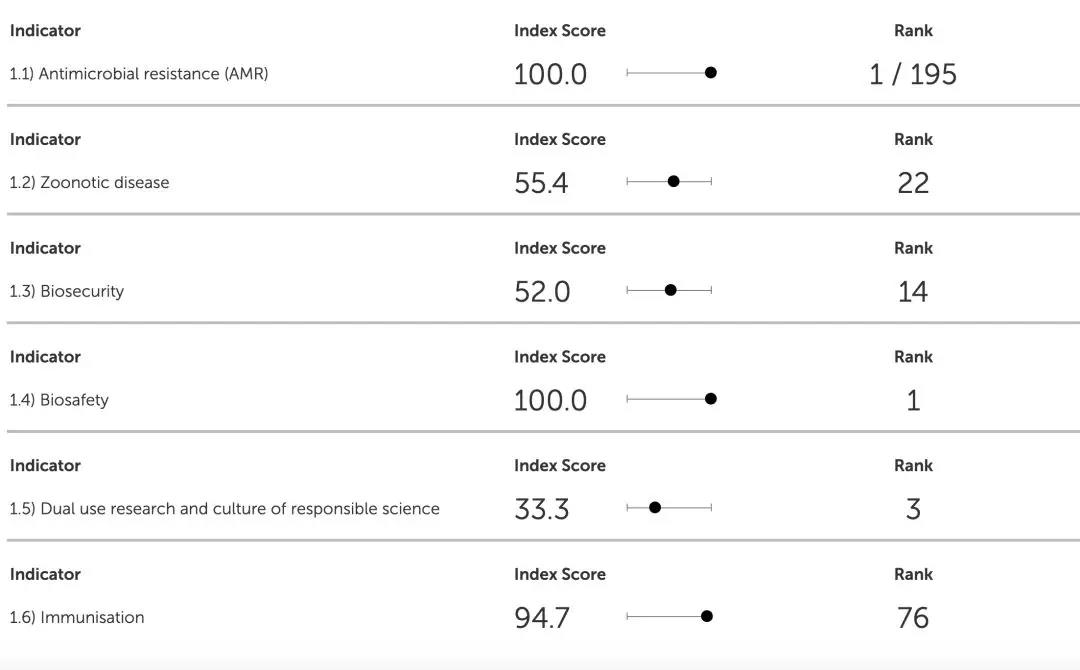The image size is (1080, 670).
Task: Click the Biosecurity rank value 14
Action: pyautogui.click(x=913, y=292)
